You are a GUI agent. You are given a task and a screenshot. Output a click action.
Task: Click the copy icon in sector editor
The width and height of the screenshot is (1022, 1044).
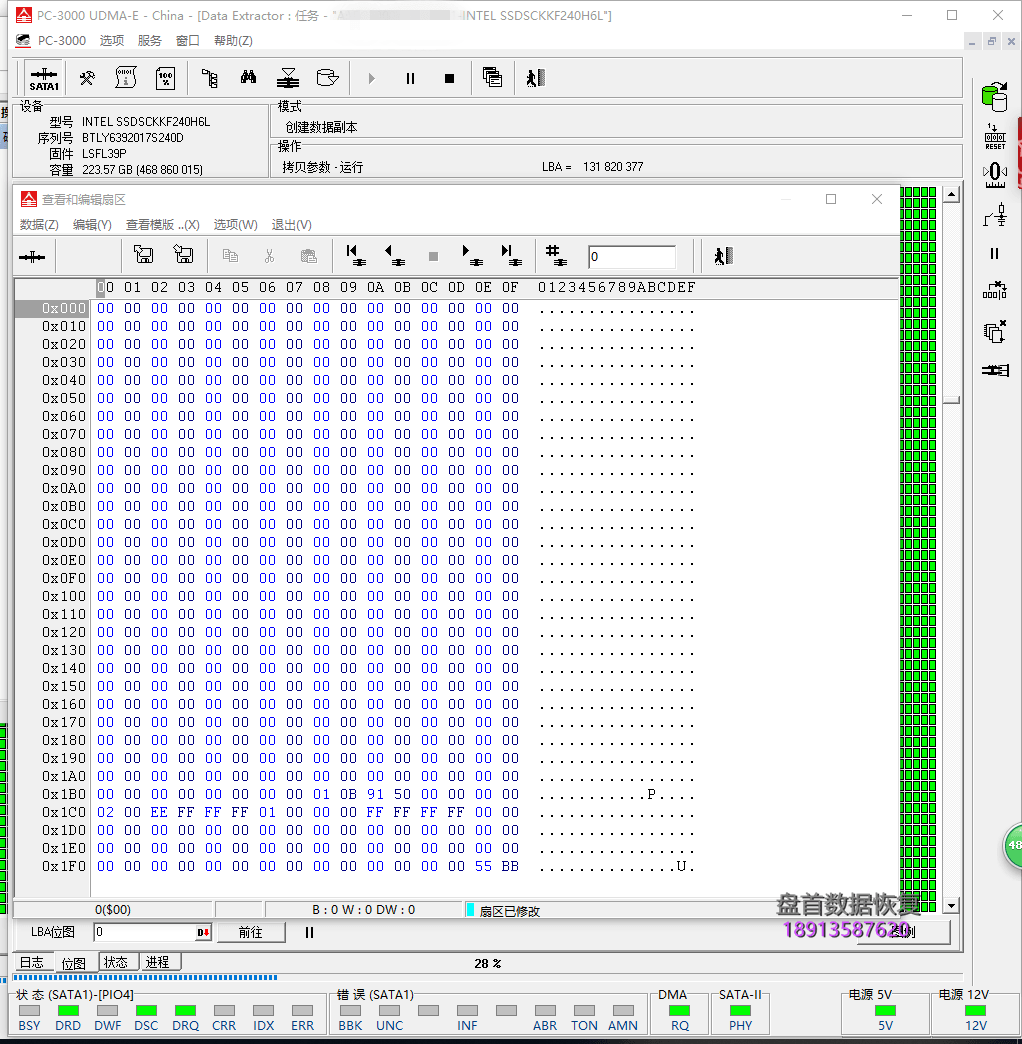point(230,256)
